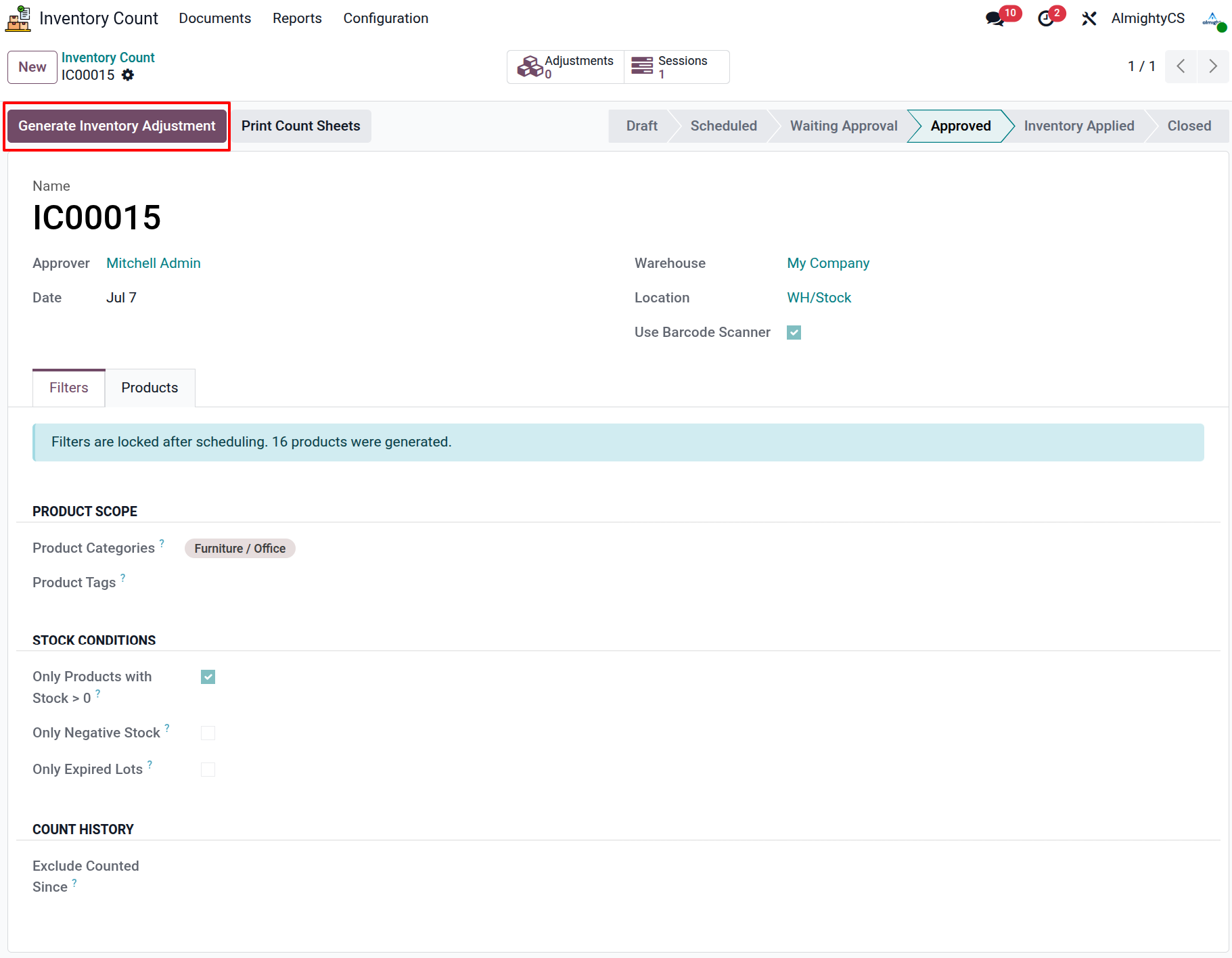Viewport: 1232px width, 958px height.
Task: Open the debug tools wrench icon
Action: 1089,18
